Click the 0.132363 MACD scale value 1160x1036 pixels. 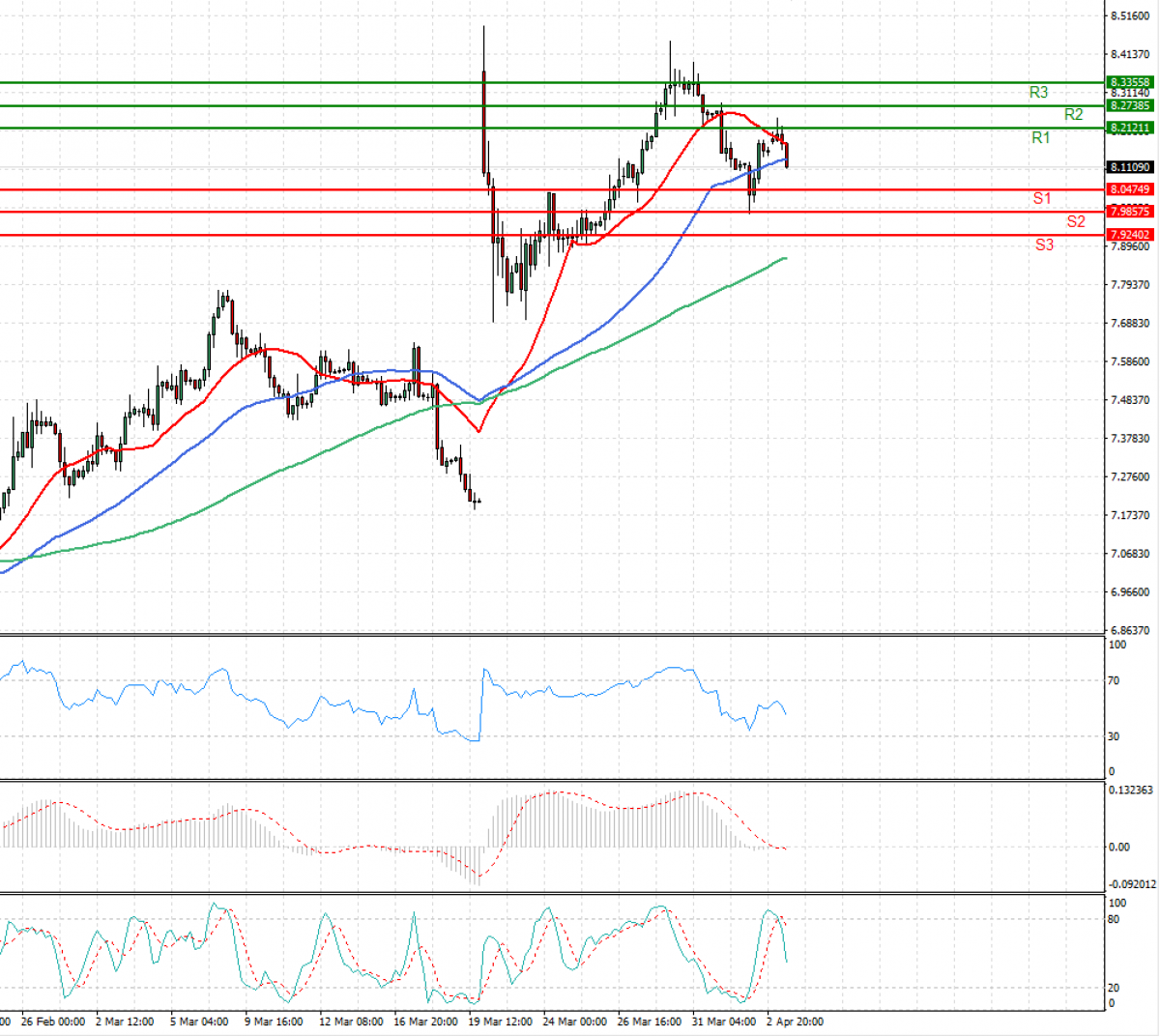(x=1130, y=791)
